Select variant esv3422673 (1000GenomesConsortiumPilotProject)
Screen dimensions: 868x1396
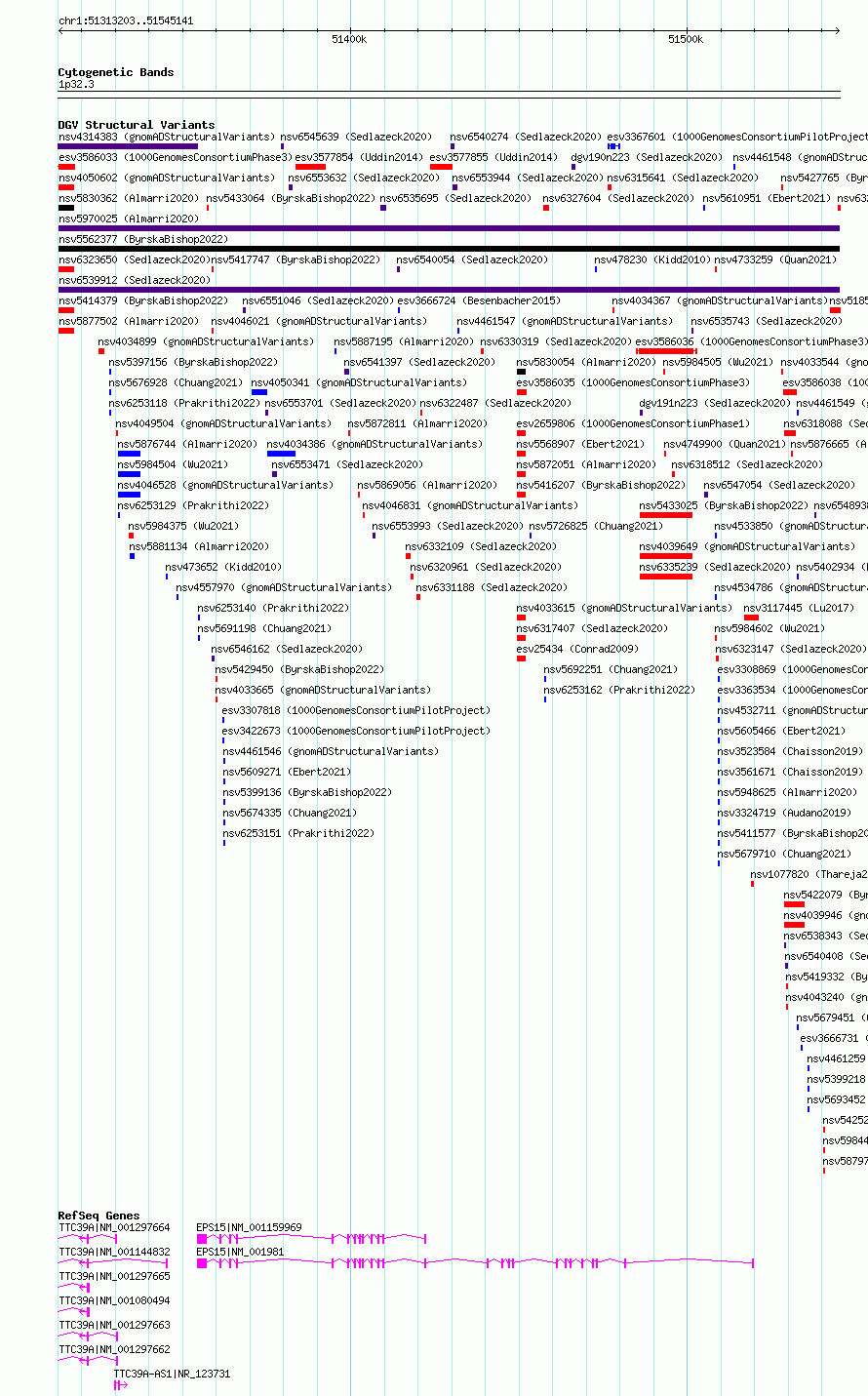tap(356, 731)
